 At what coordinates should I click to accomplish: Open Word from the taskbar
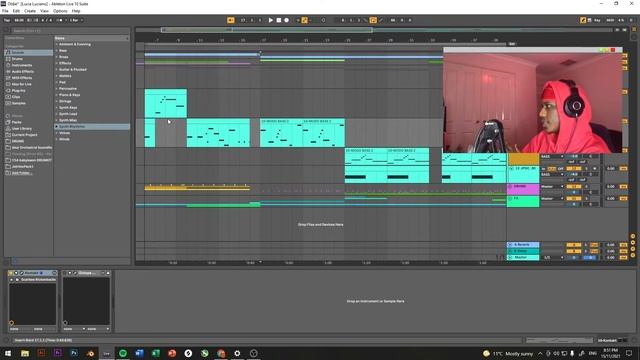tap(139, 353)
